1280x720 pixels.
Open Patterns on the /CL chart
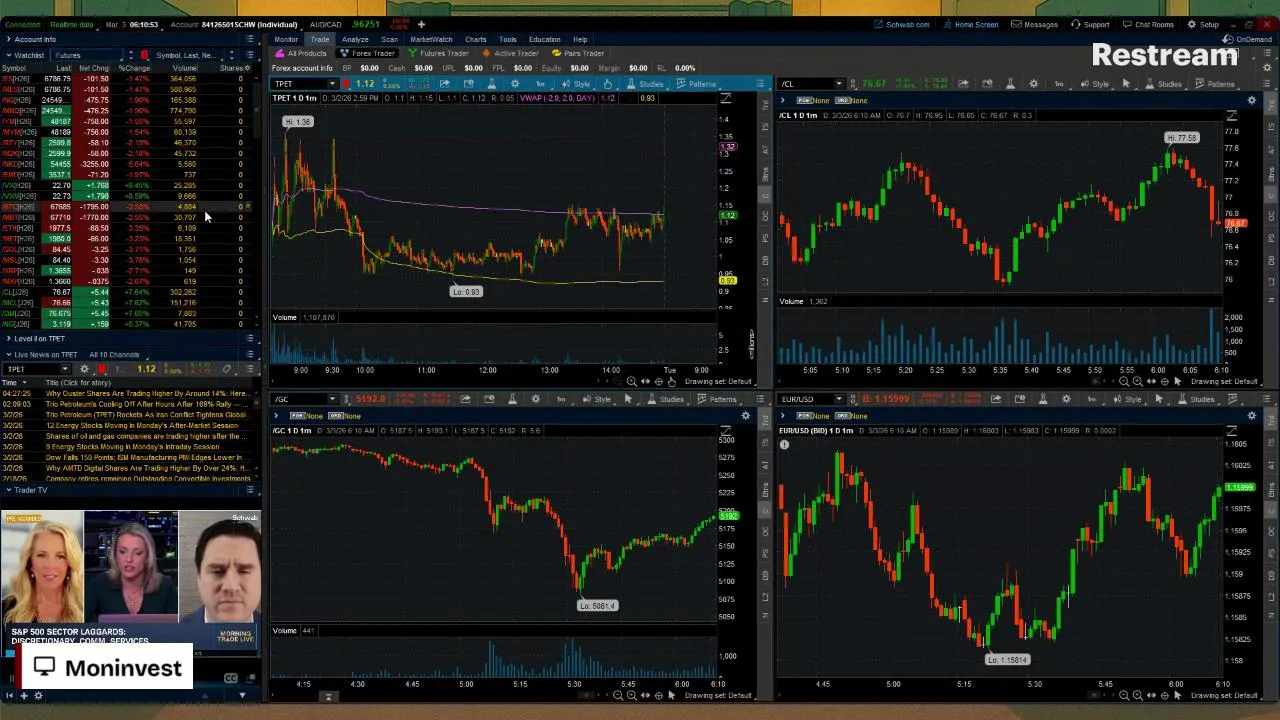1215,84
